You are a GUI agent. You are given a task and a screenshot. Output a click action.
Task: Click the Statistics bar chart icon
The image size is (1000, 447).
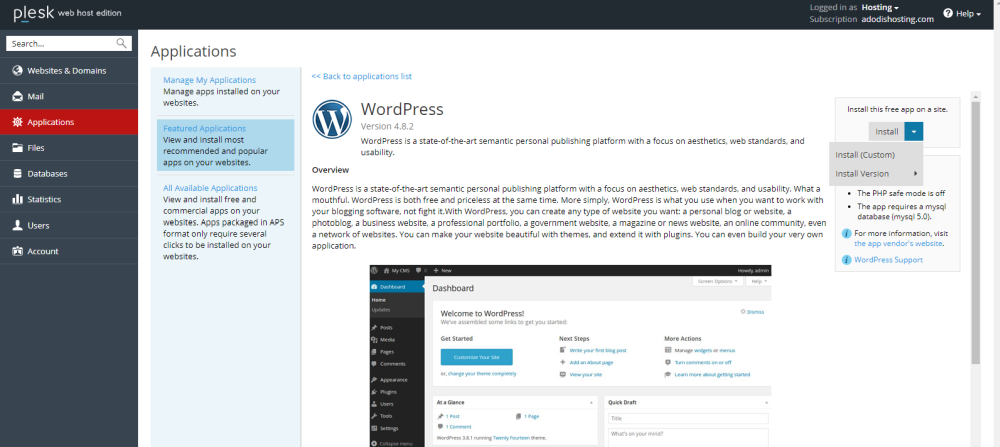(17, 200)
